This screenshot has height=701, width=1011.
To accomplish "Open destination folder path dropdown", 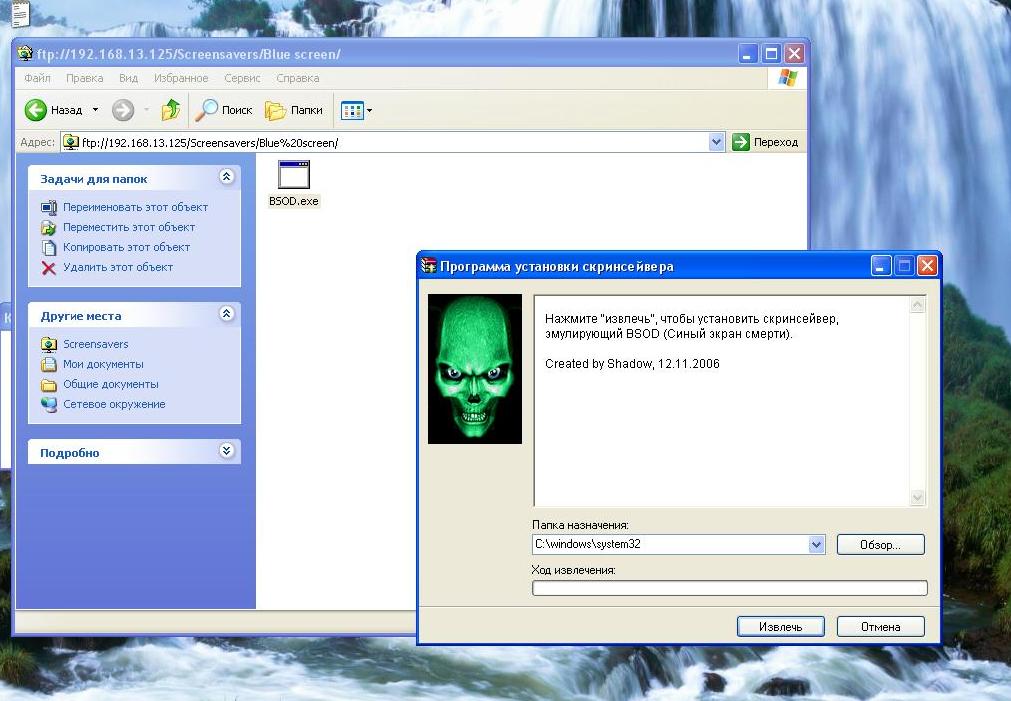I will [816, 545].
